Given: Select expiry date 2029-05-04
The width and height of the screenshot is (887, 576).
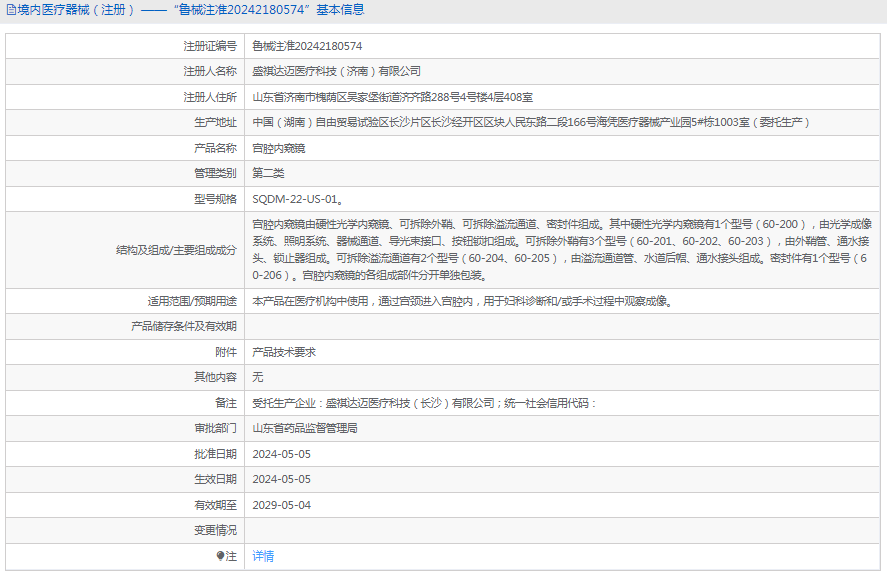Looking at the screenshot, I should coord(282,505).
